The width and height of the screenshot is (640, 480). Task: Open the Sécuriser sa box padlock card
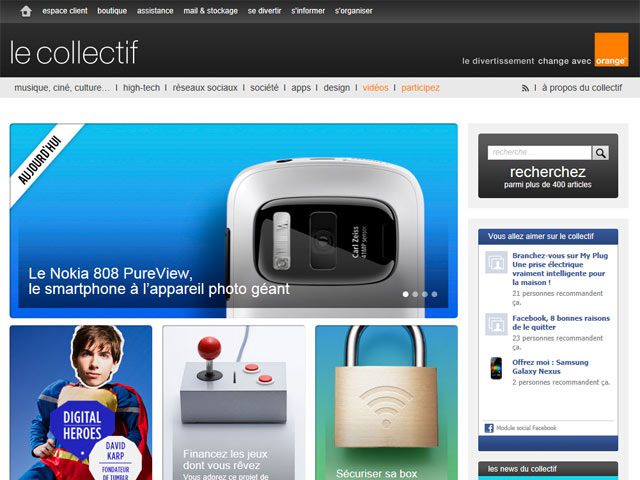pyautogui.click(x=386, y=402)
